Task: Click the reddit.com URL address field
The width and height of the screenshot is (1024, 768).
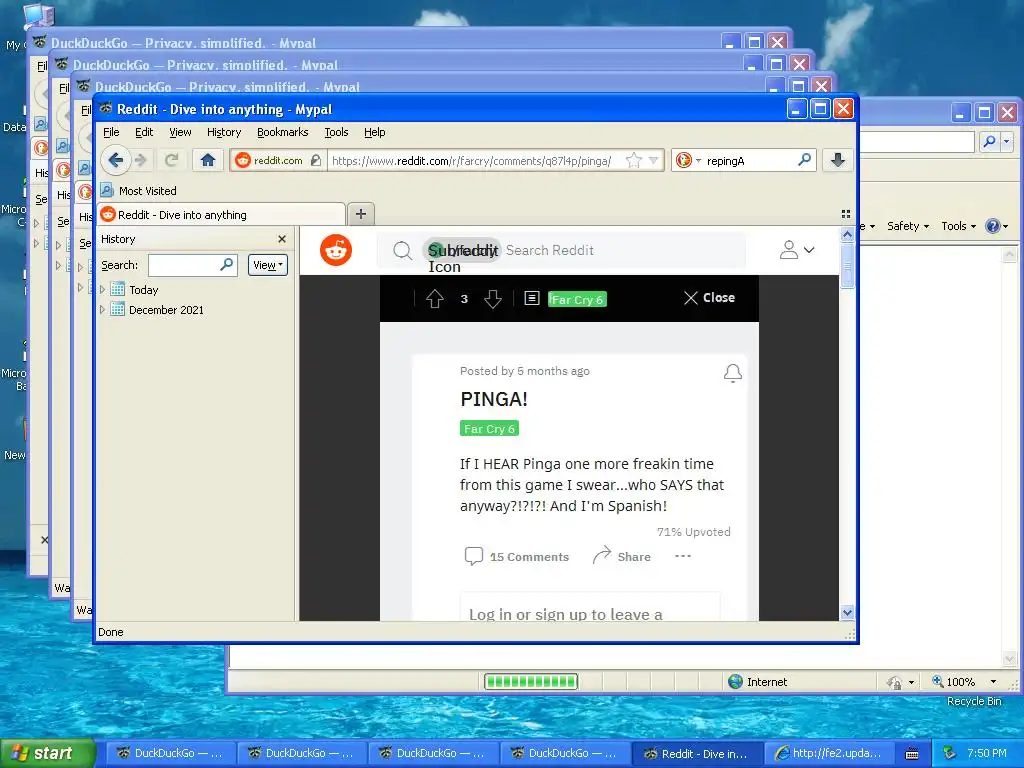Action: (474, 161)
